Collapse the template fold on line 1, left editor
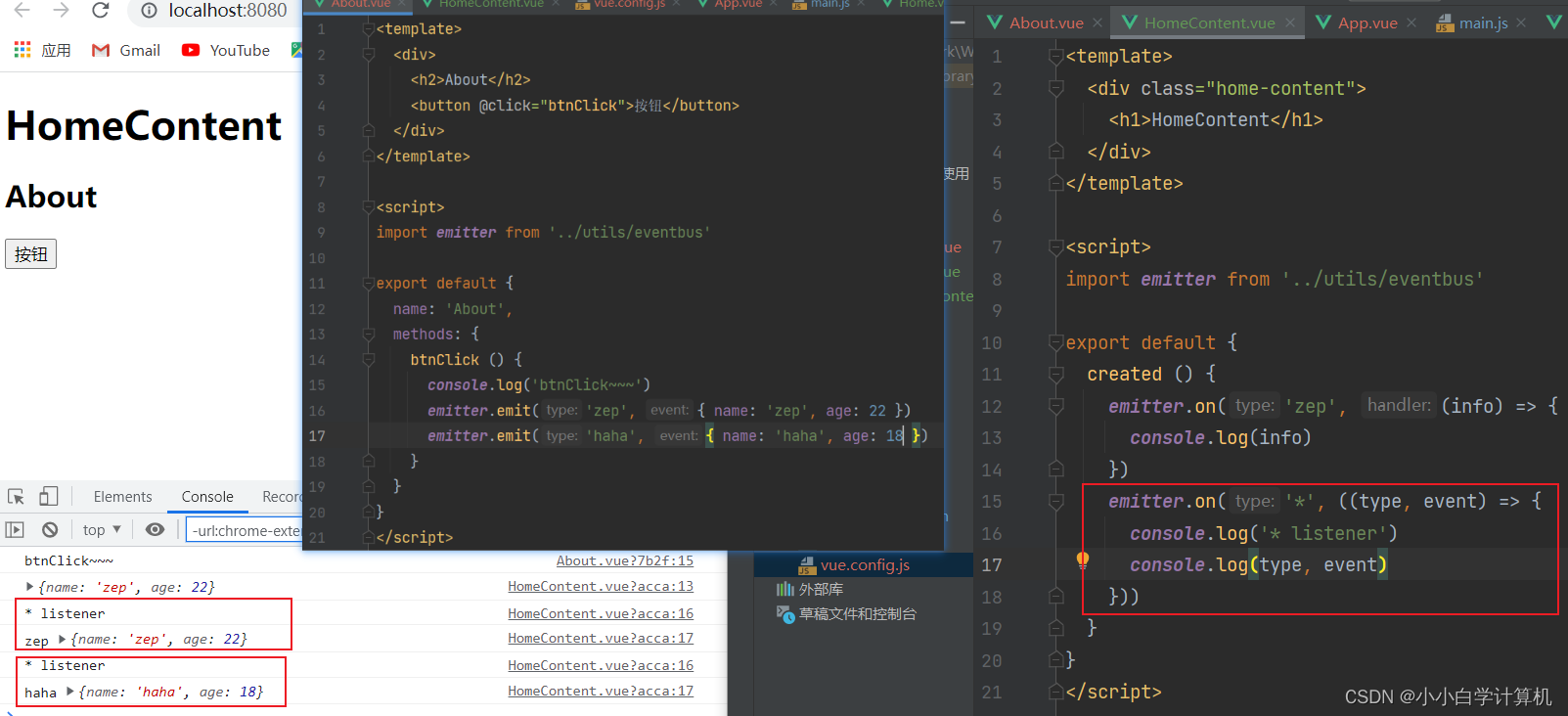Image resolution: width=1568 pixels, height=716 pixels. click(369, 29)
